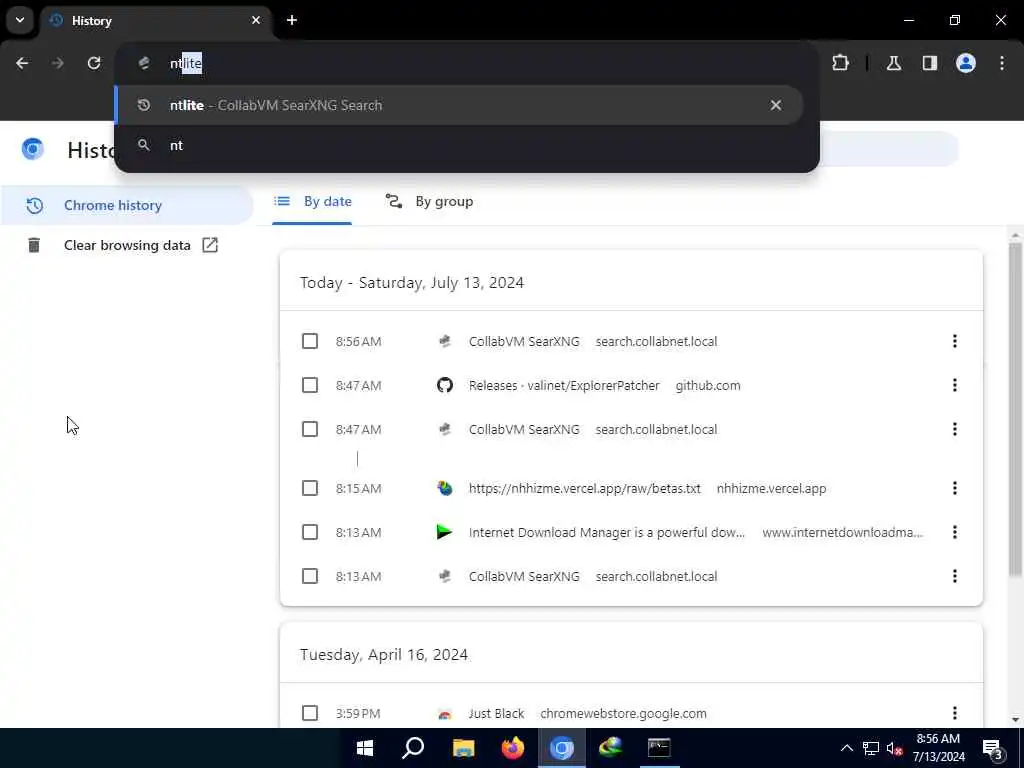
Task: Show hidden system tray icons
Action: 846,748
